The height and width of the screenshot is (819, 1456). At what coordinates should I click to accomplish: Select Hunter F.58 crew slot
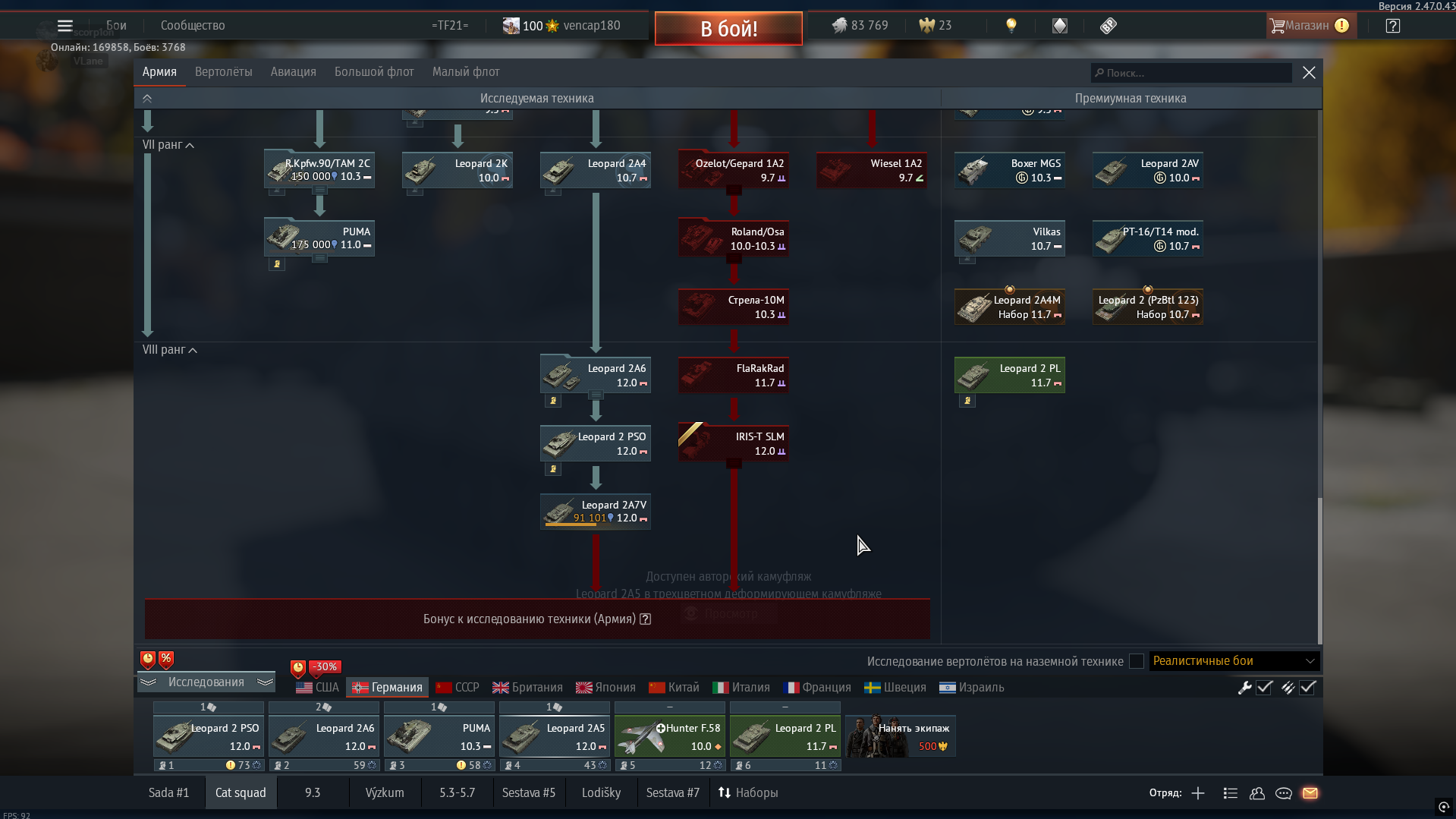click(670, 736)
